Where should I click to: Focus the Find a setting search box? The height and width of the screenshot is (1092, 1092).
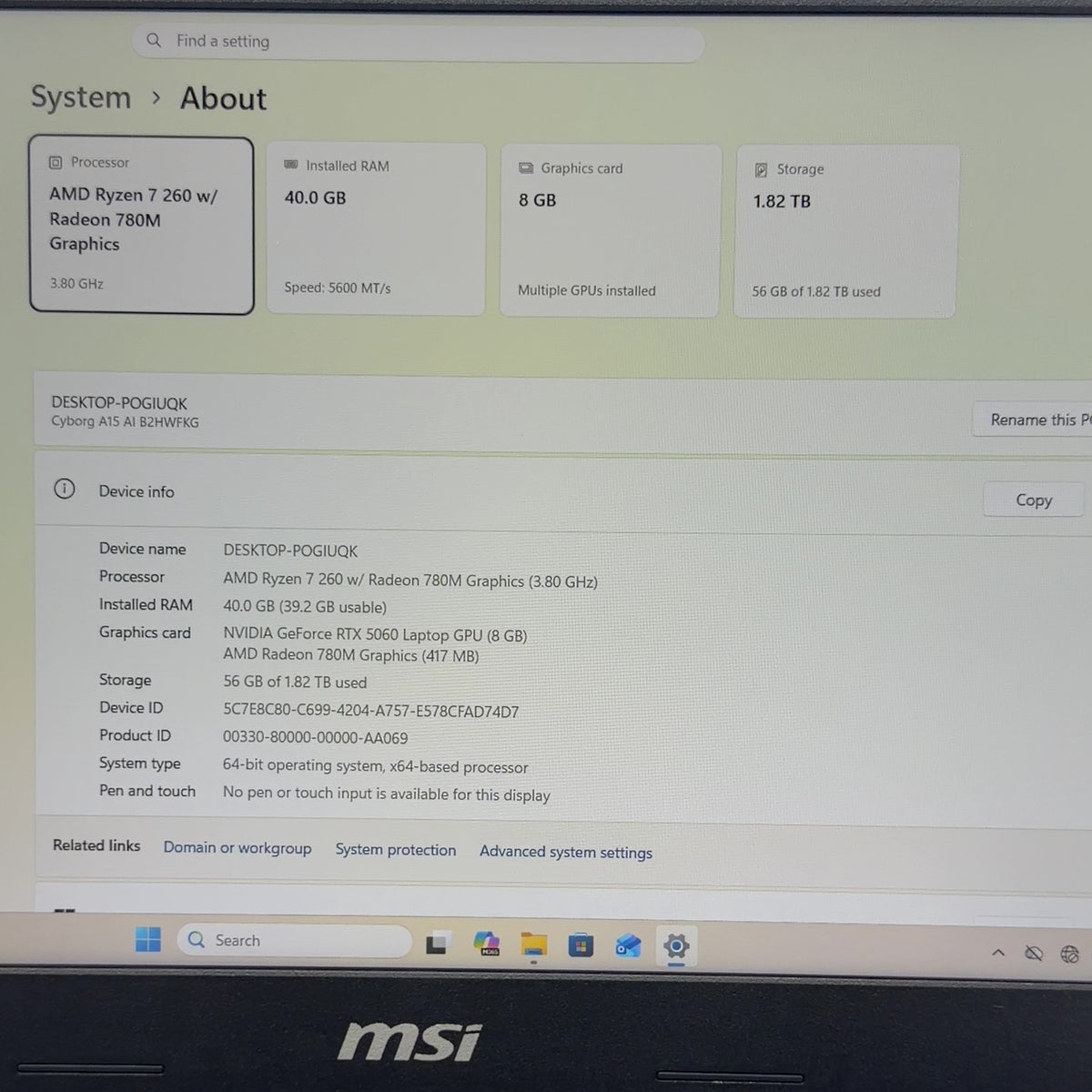coord(419,42)
